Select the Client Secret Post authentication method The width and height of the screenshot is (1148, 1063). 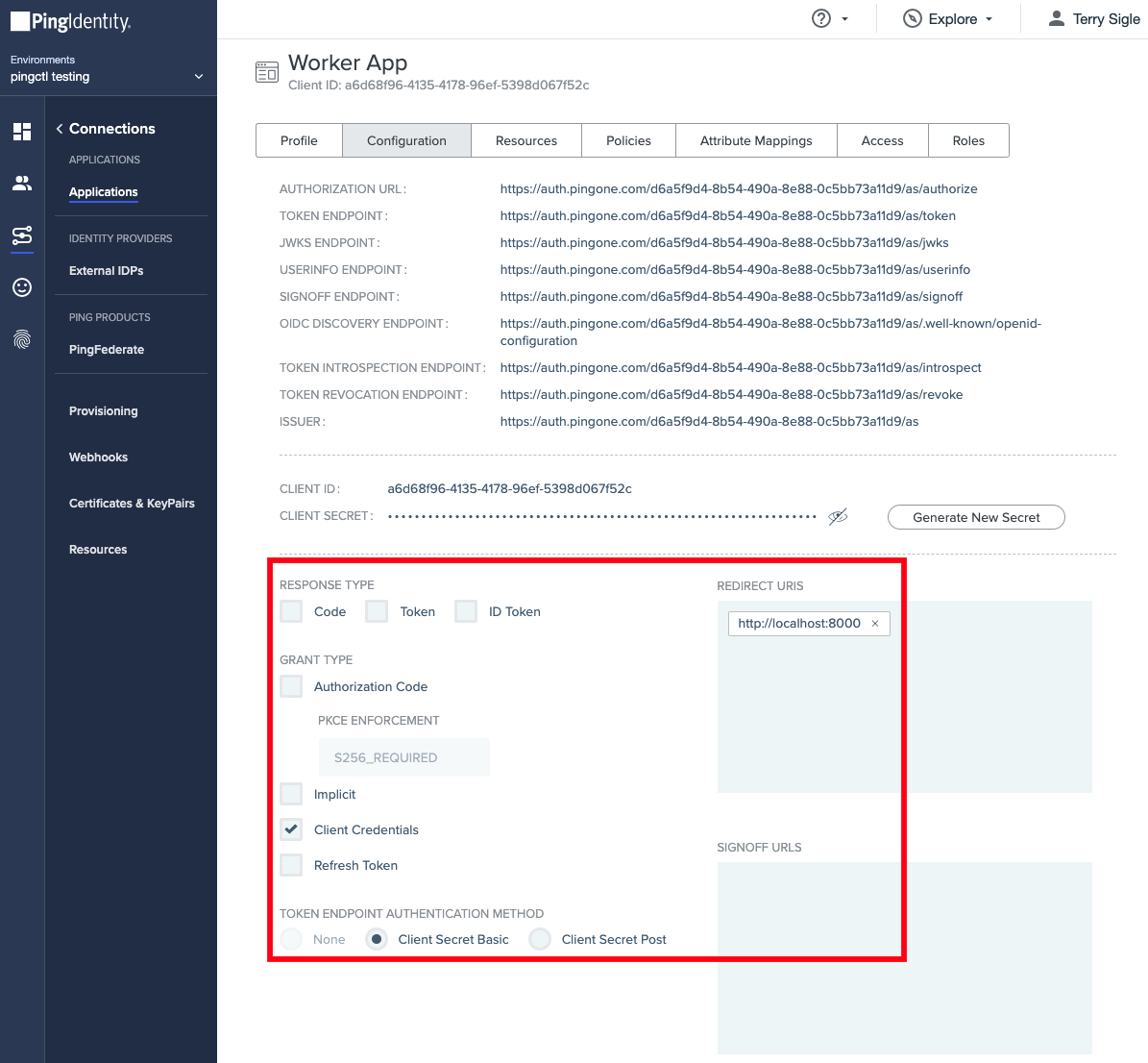click(x=539, y=939)
